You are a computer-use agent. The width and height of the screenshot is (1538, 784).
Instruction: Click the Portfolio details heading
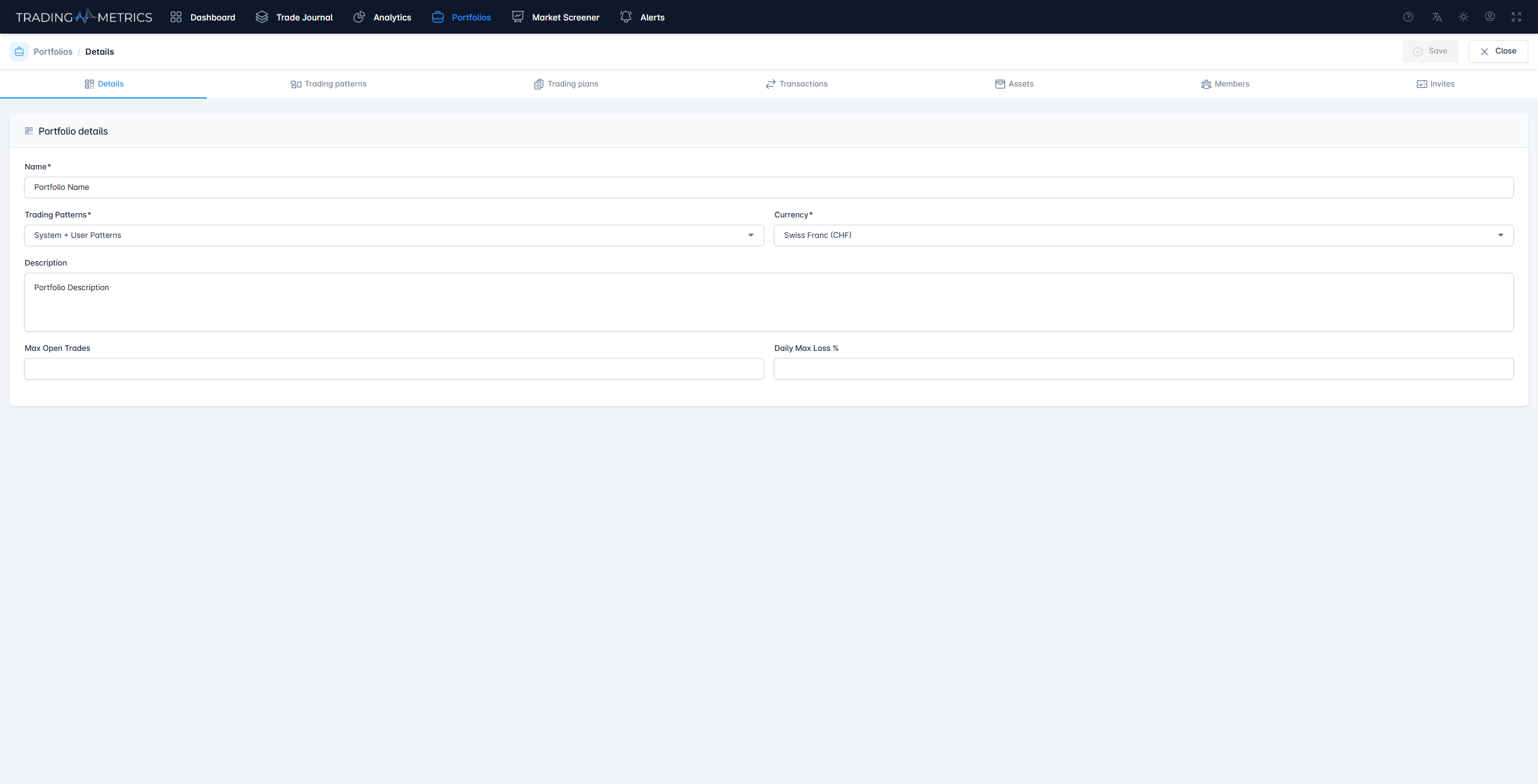[73, 131]
